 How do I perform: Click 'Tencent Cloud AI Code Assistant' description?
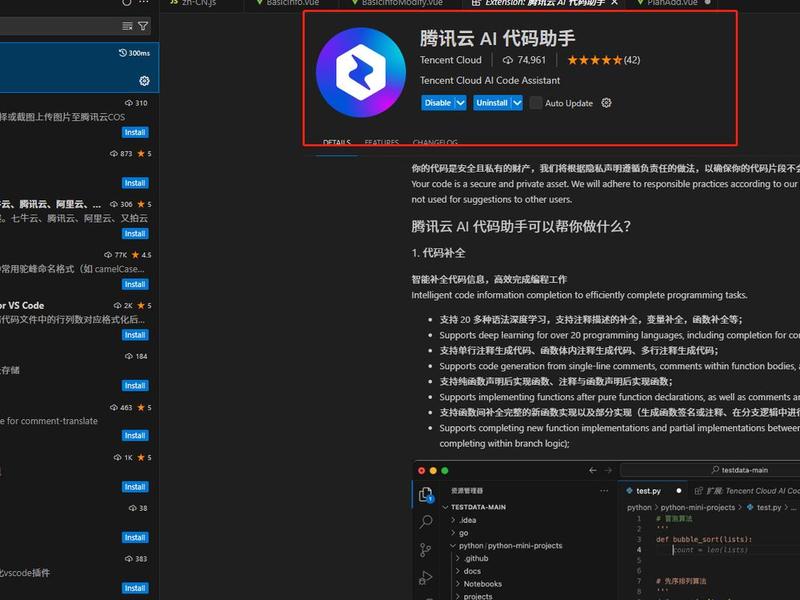[490, 80]
